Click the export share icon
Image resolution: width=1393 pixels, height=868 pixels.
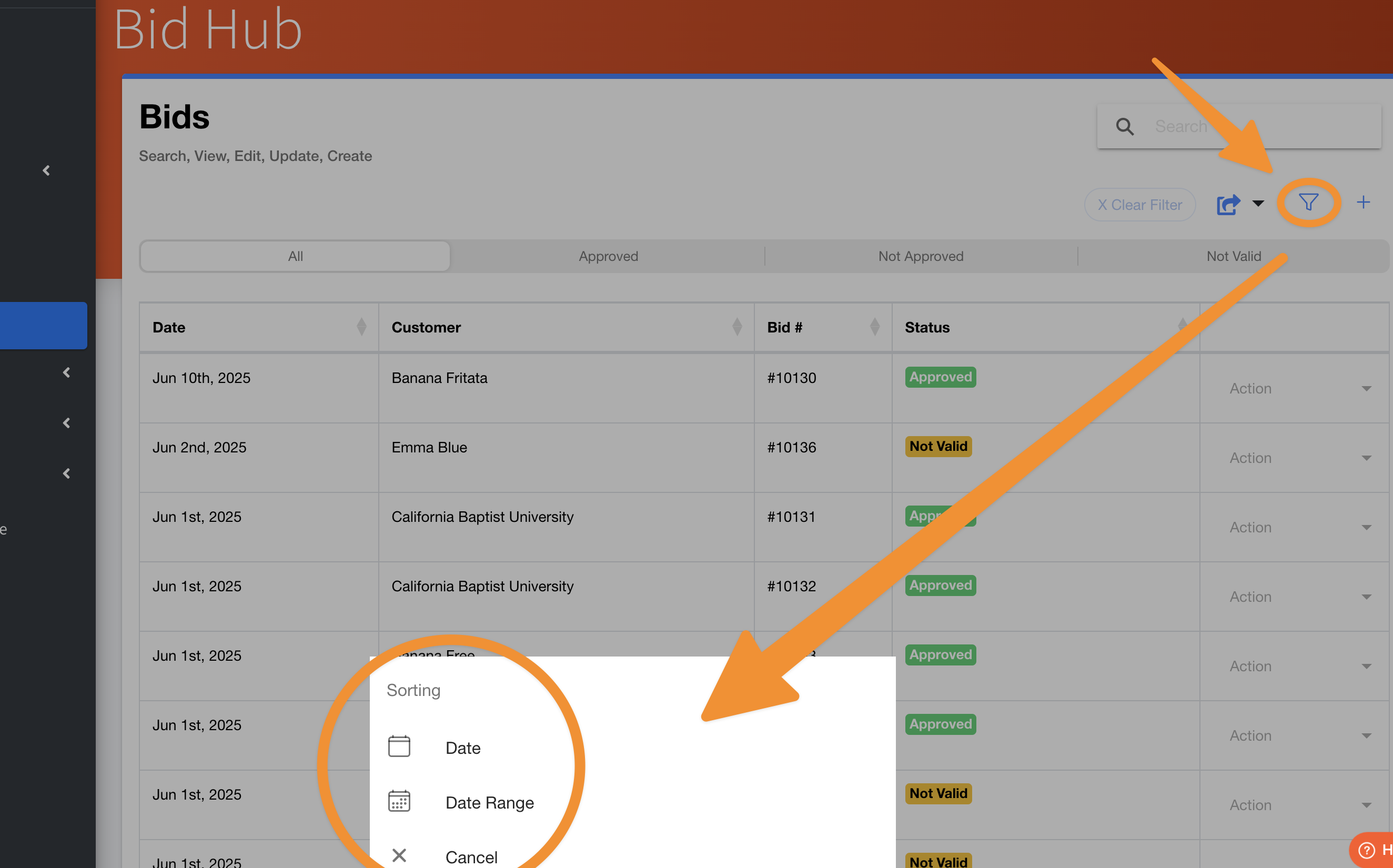point(1228,204)
